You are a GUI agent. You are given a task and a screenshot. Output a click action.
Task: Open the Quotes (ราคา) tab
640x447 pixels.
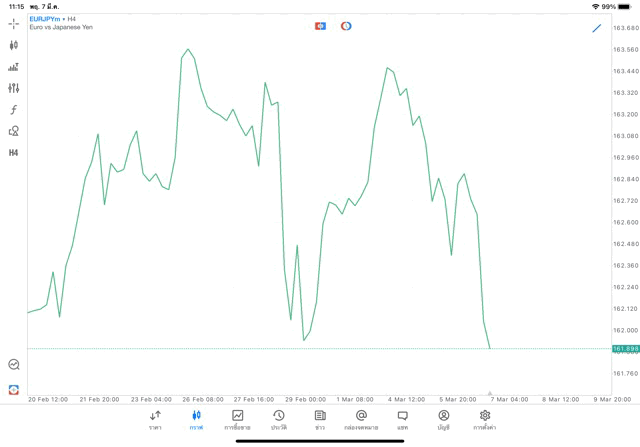[155, 419]
